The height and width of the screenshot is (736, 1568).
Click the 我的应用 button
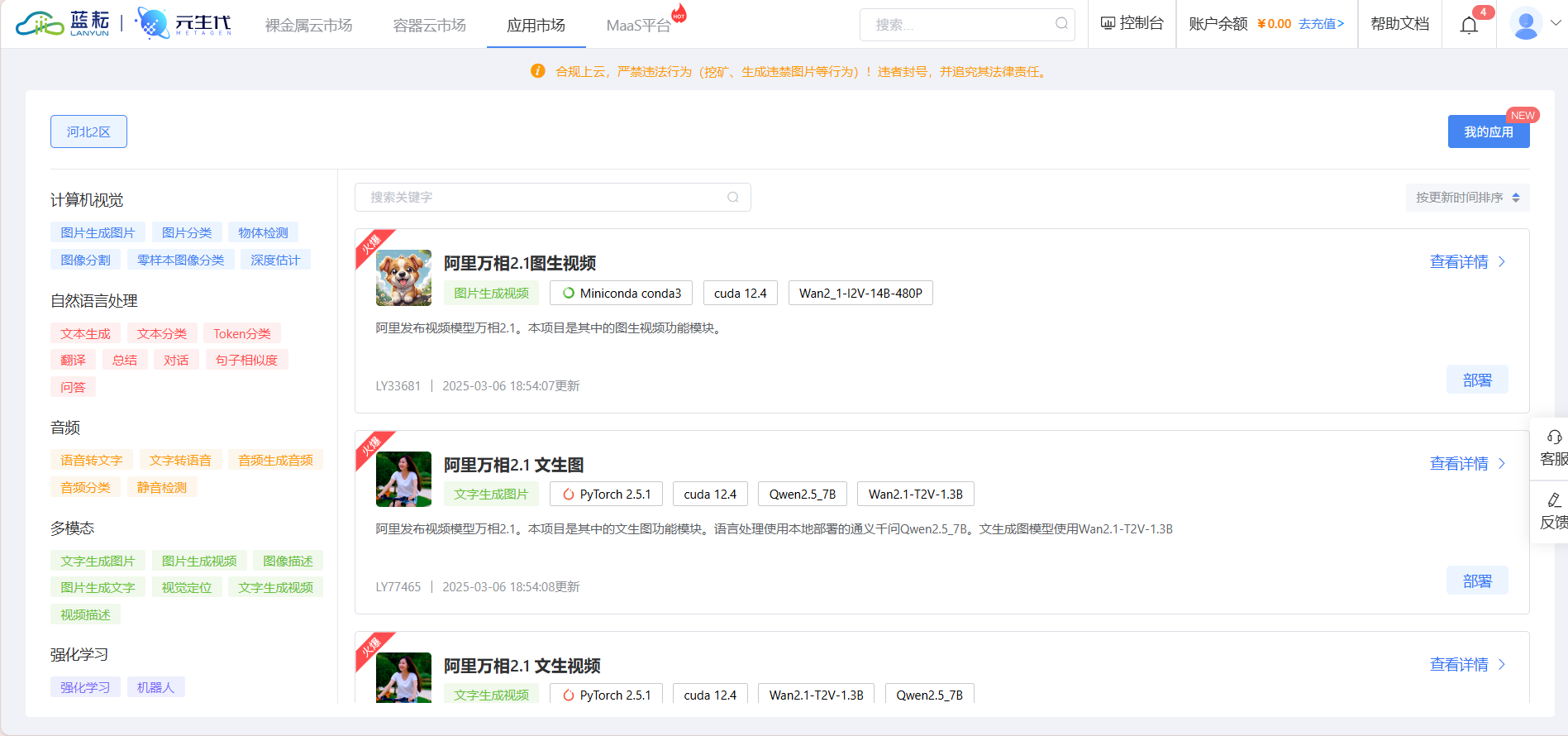pos(1489,131)
